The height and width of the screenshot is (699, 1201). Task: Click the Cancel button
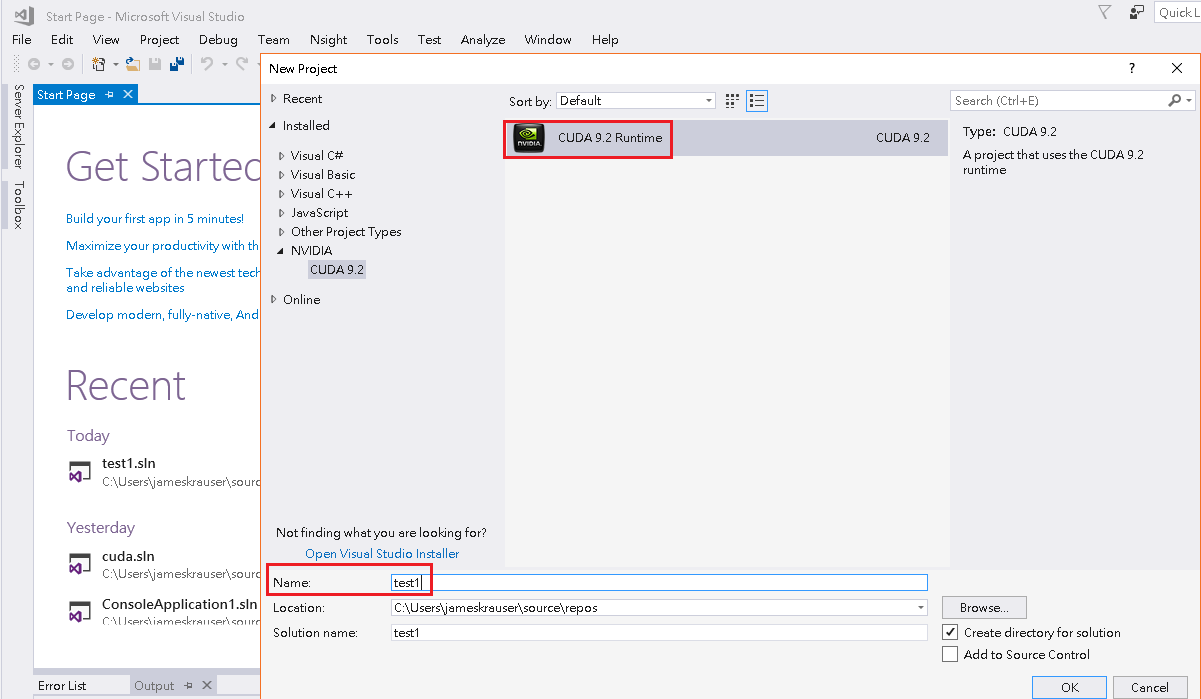click(1150, 687)
